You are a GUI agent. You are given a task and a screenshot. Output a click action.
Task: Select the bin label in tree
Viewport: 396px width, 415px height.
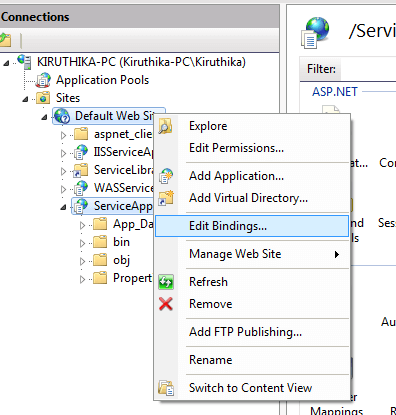121,242
